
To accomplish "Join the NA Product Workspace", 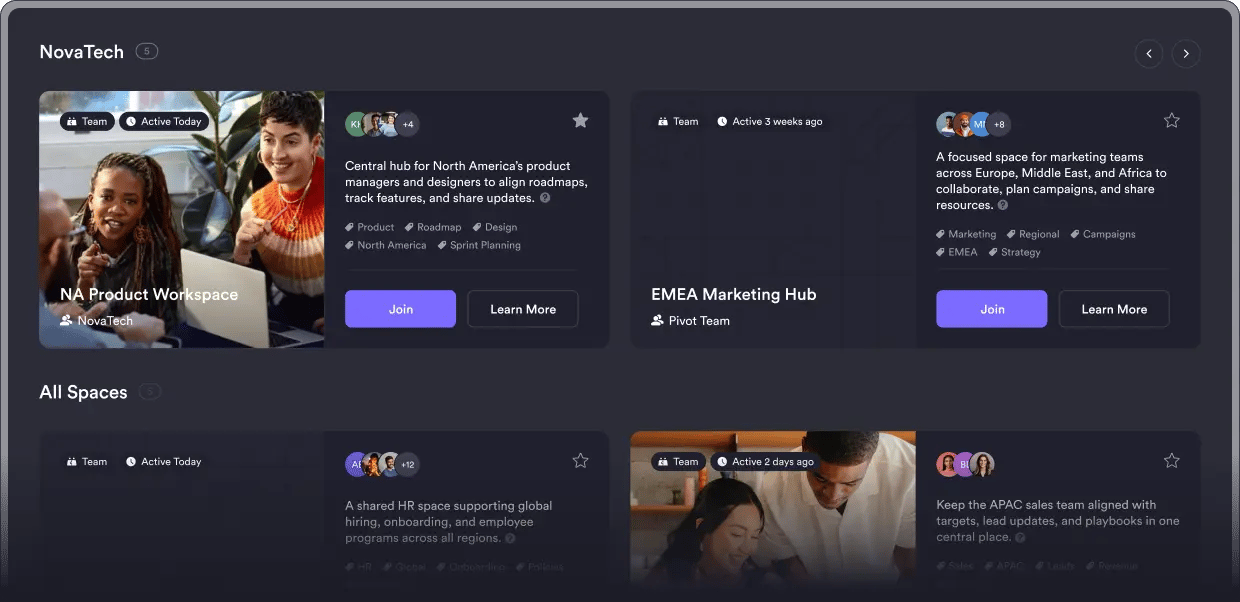I will (x=400, y=309).
